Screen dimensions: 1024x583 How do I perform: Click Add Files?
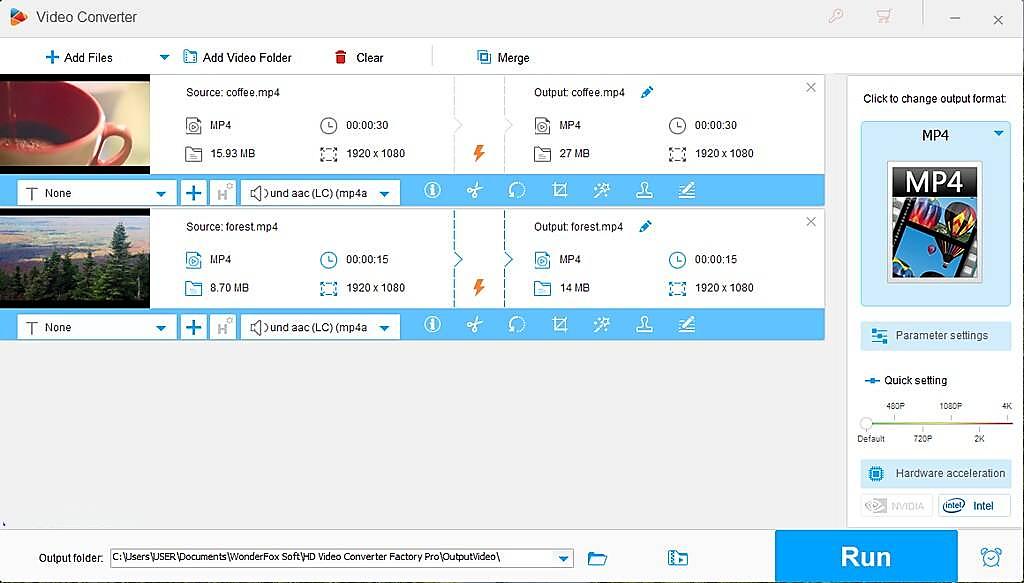[x=79, y=57]
